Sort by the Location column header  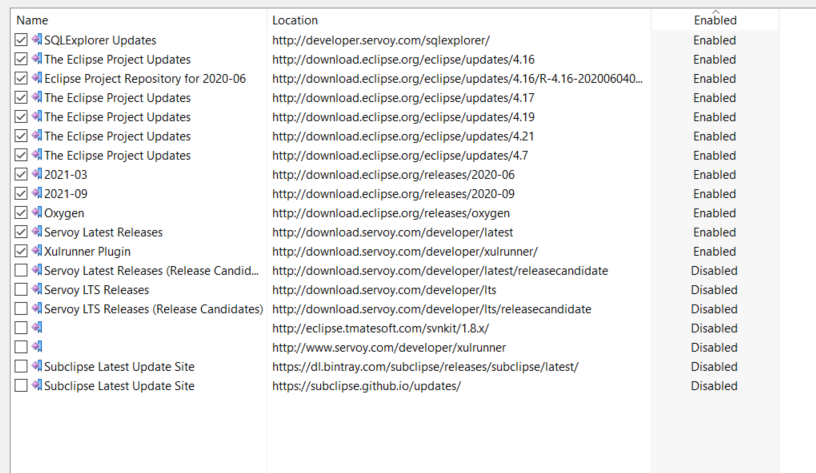[459, 20]
